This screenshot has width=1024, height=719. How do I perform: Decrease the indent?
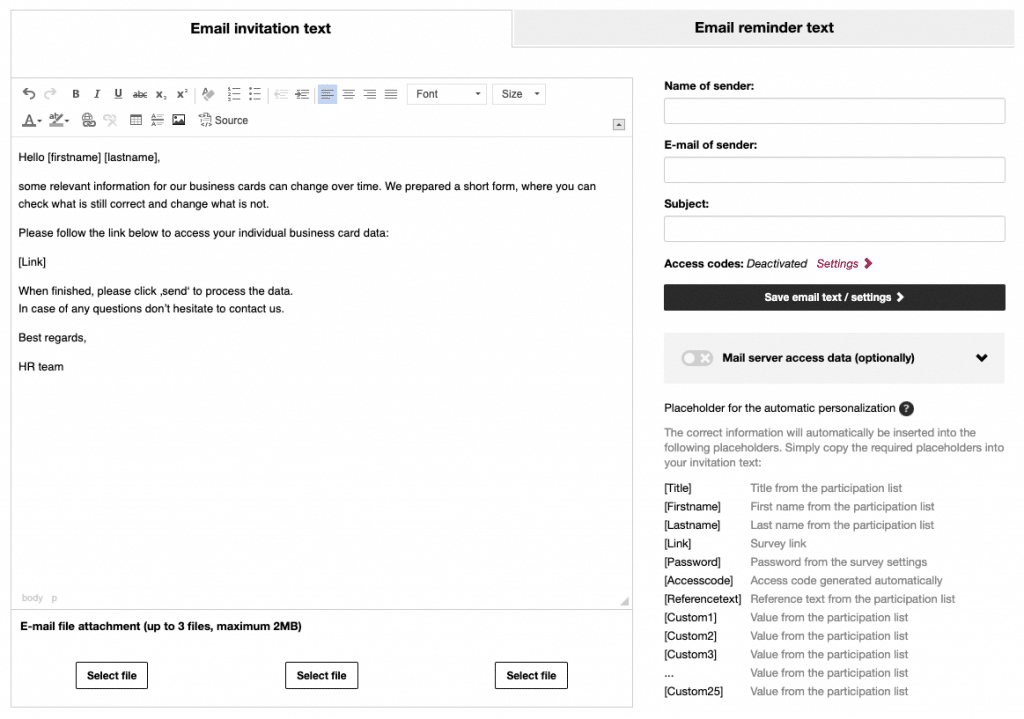(x=281, y=94)
